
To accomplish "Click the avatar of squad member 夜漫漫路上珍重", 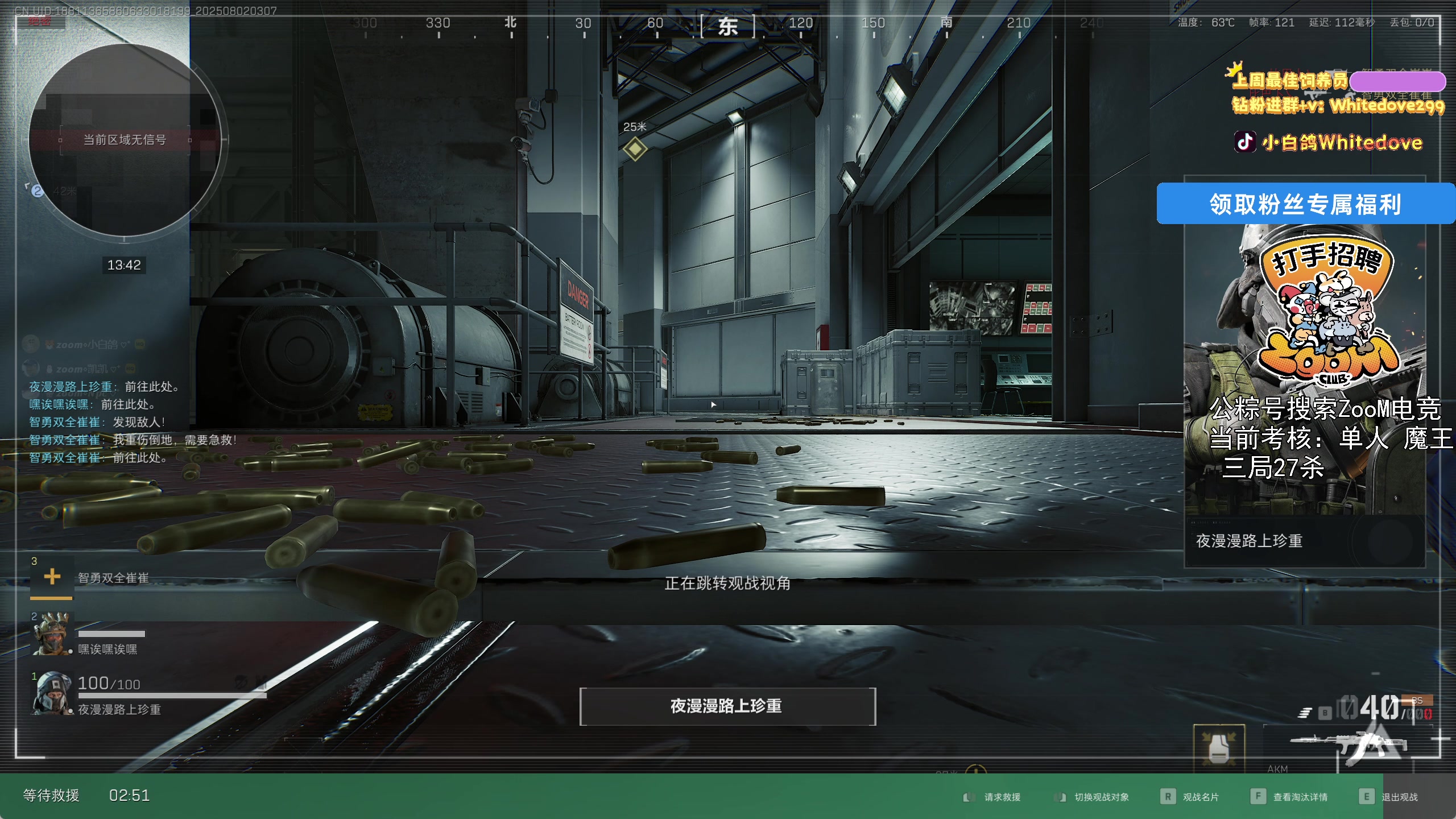I will [x=52, y=693].
